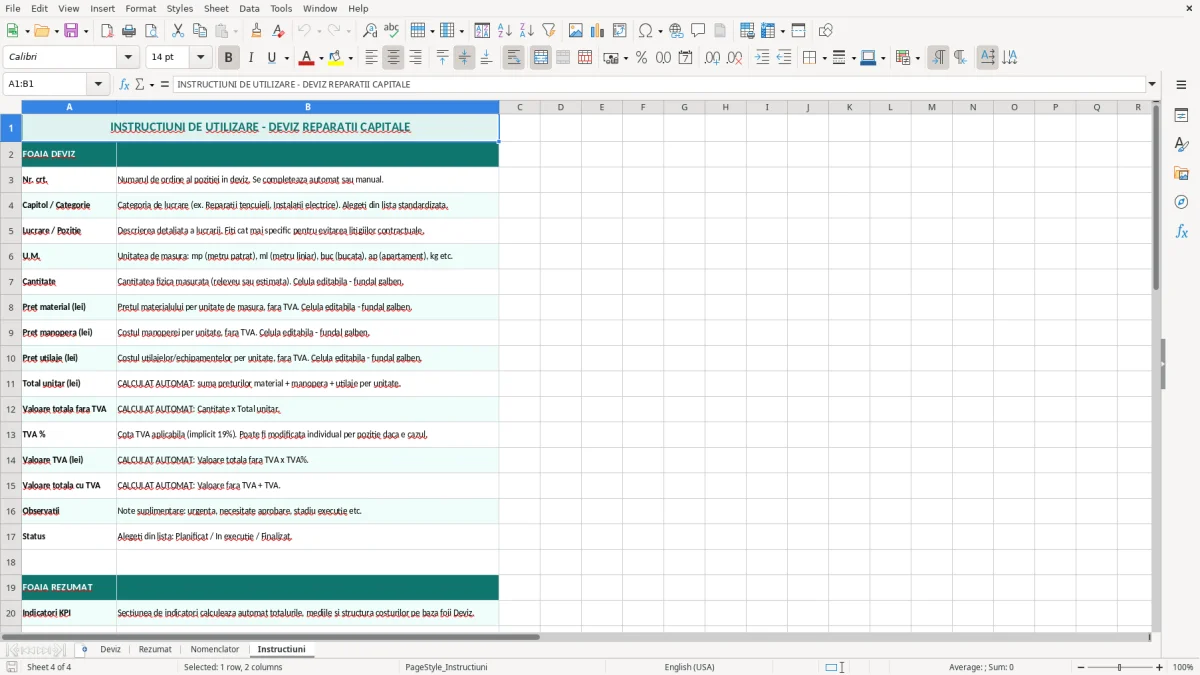Open Find and Replace
1200x675 pixels.
(370, 31)
